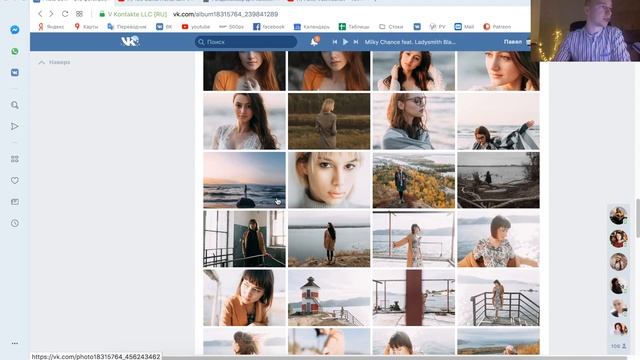Open third friend avatar in chat sidebar
The height and width of the screenshot is (360, 640).
pyautogui.click(x=618, y=262)
